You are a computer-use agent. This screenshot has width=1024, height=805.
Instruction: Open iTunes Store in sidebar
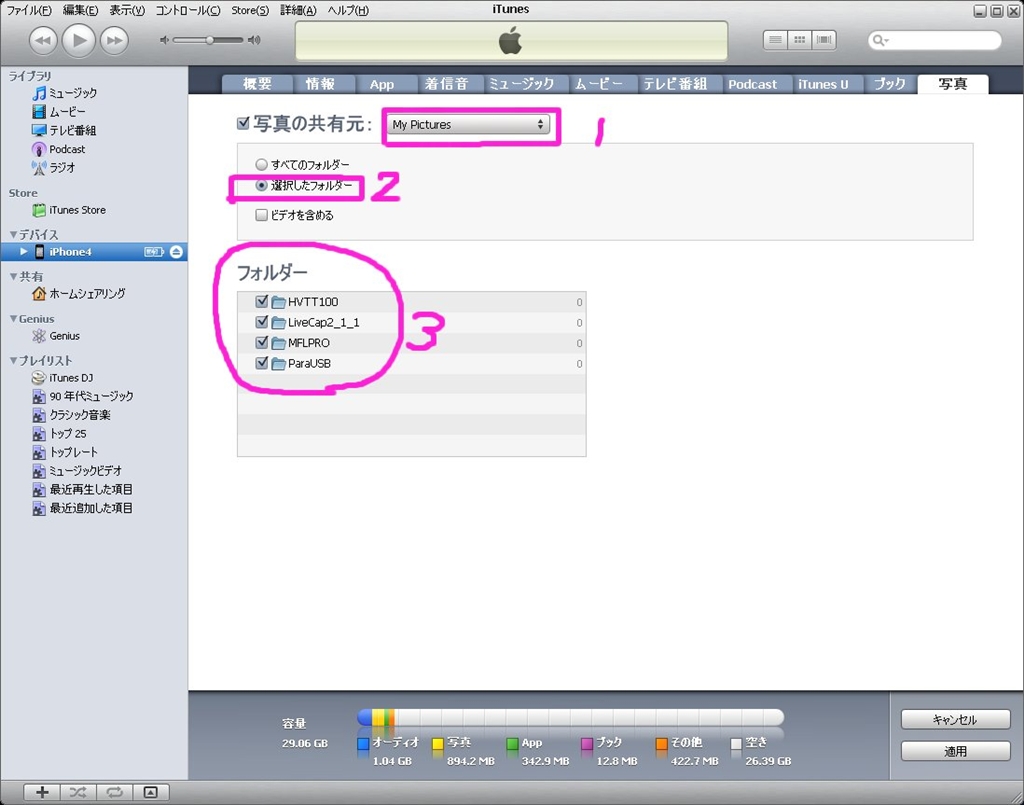tap(69, 210)
